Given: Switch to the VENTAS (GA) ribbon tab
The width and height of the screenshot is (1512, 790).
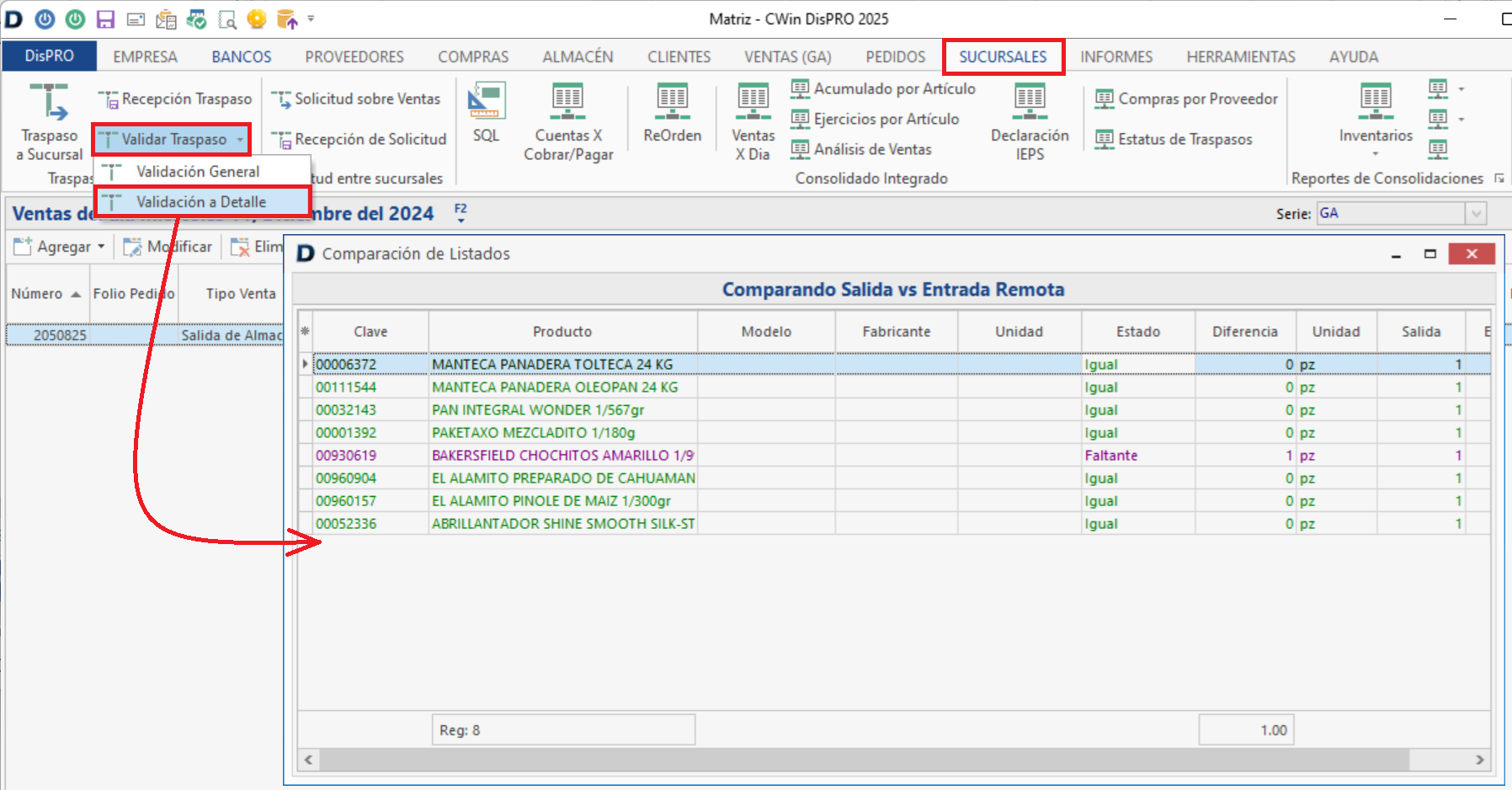Looking at the screenshot, I should tap(788, 56).
